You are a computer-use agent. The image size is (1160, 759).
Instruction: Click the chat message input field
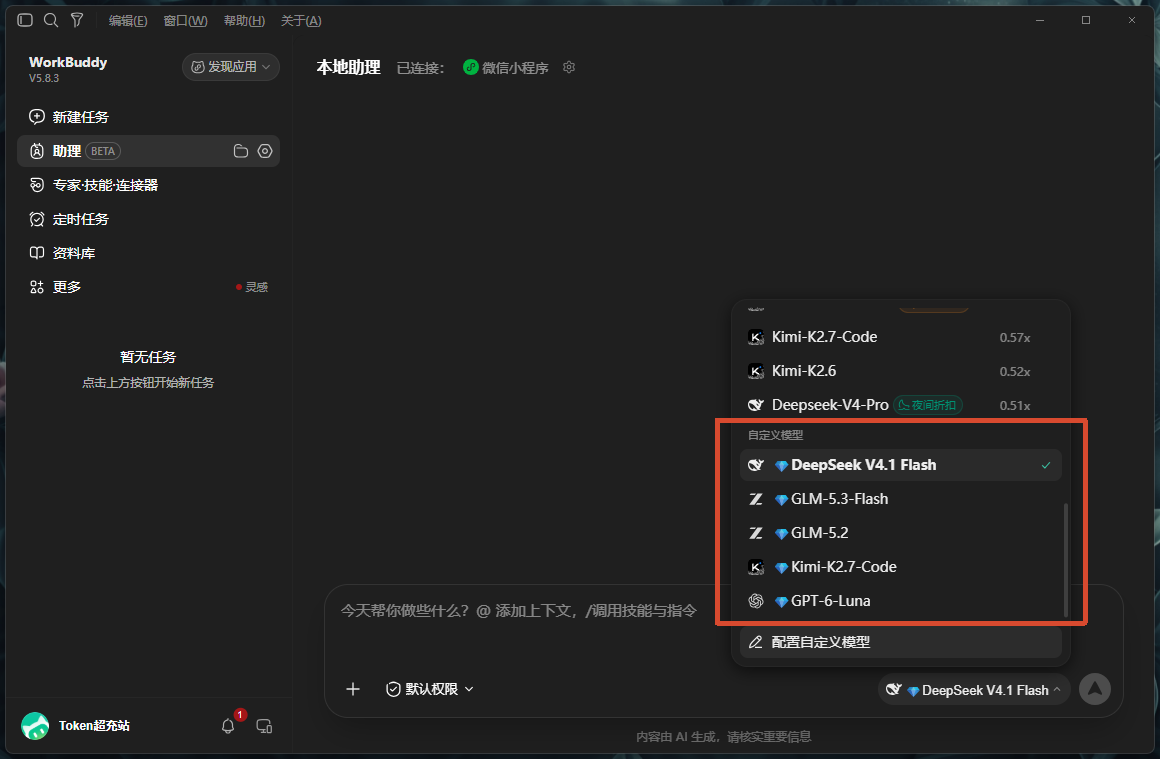(x=519, y=610)
